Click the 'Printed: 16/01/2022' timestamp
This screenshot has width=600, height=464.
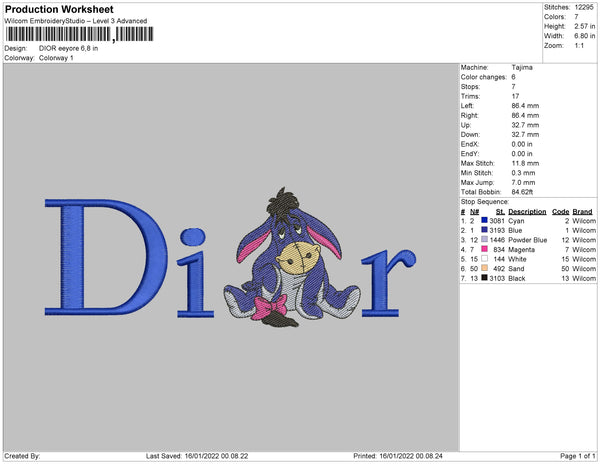pyautogui.click(x=398, y=456)
